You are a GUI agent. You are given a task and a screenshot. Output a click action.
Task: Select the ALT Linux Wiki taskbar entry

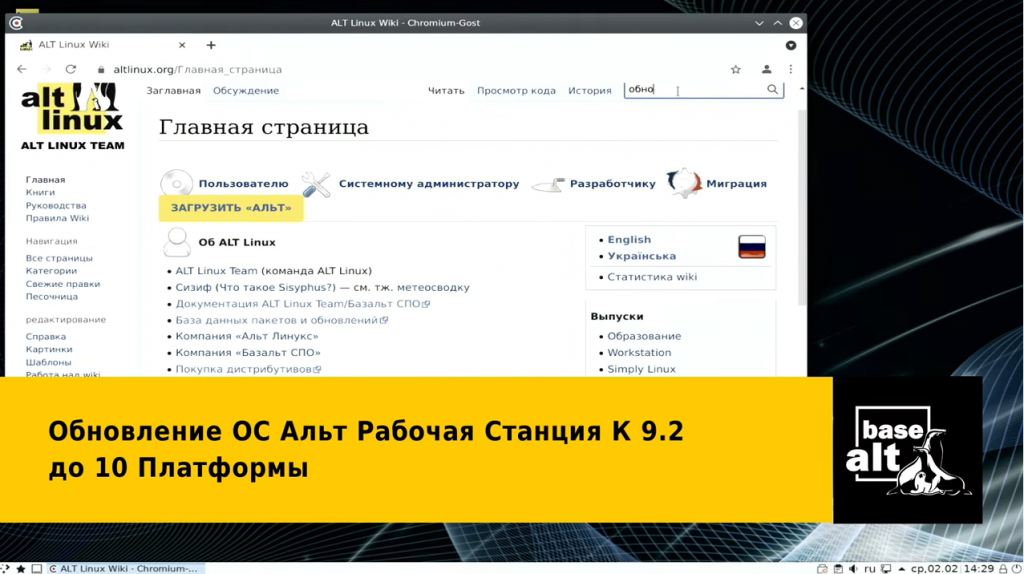[124, 569]
